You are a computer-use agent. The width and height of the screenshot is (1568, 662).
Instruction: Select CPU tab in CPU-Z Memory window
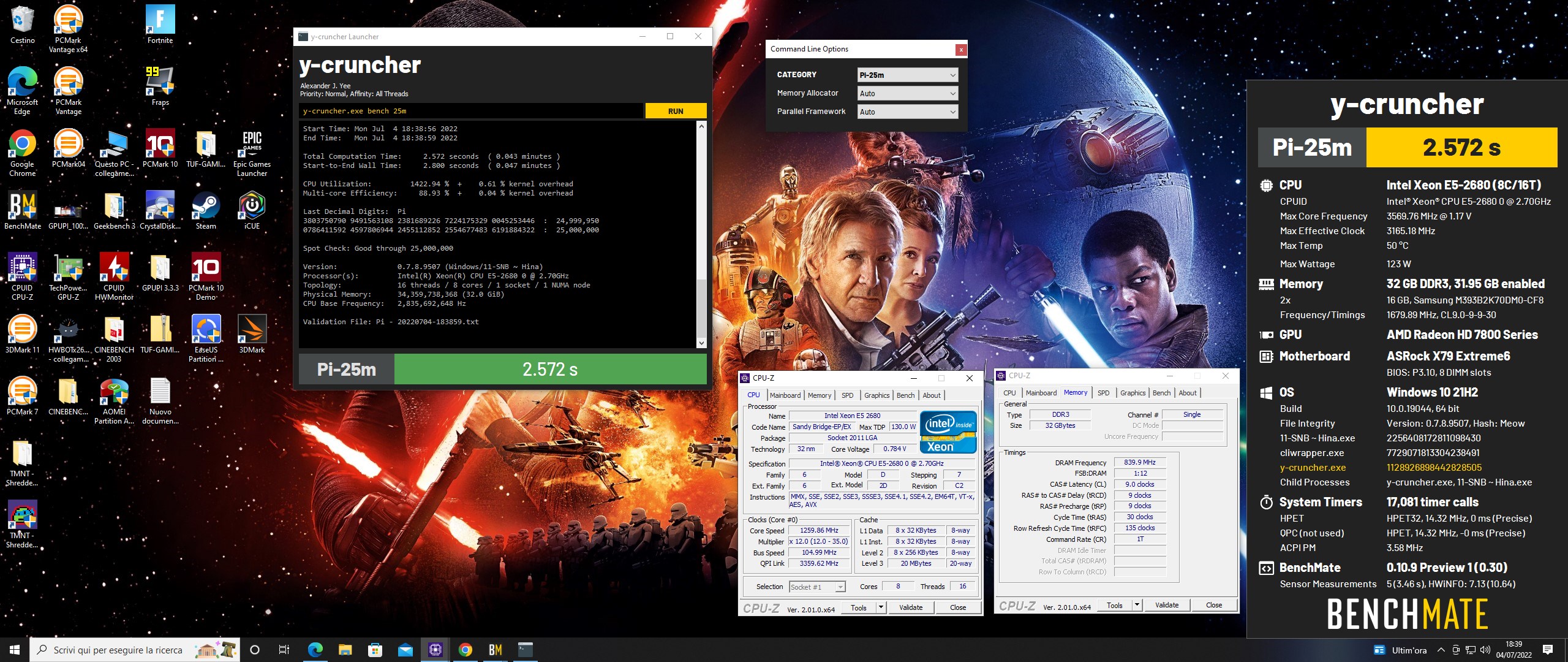(1009, 393)
